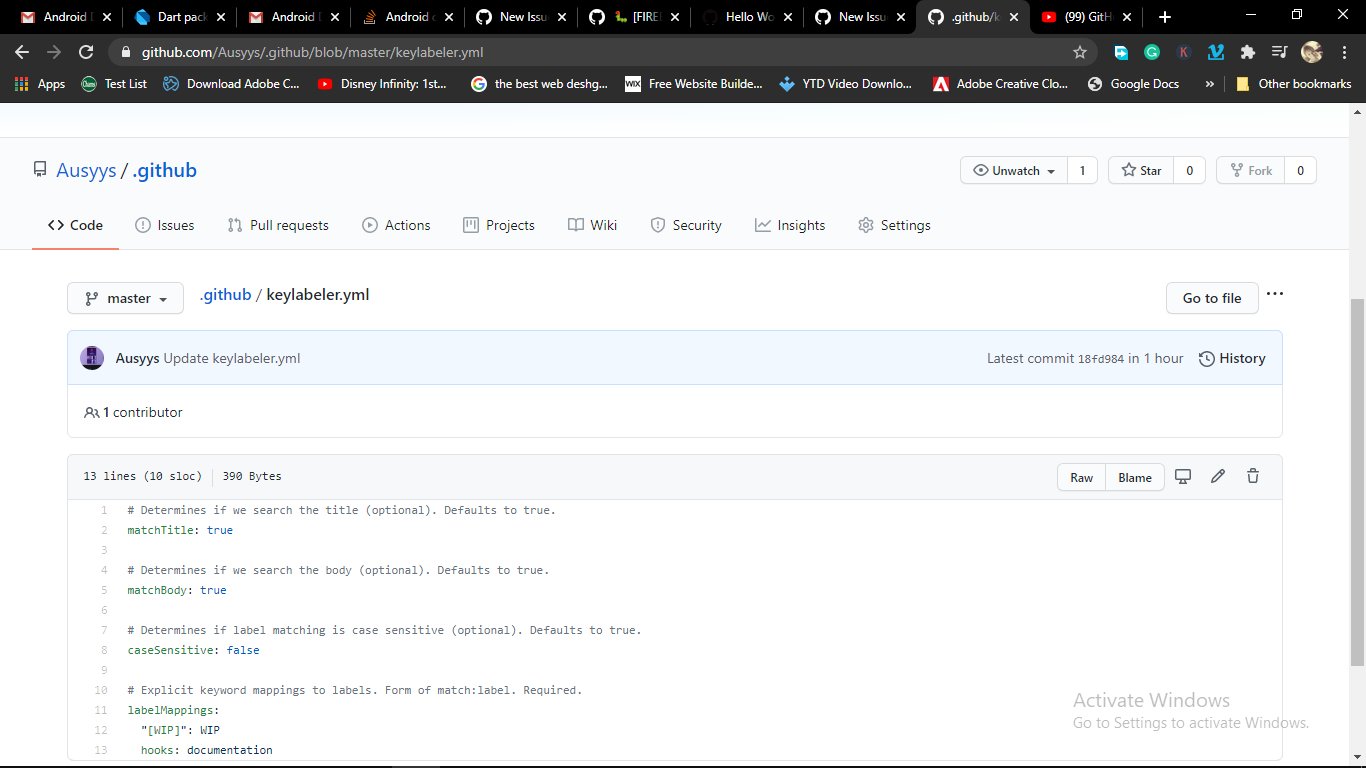Click the address bar URL field

click(600, 52)
